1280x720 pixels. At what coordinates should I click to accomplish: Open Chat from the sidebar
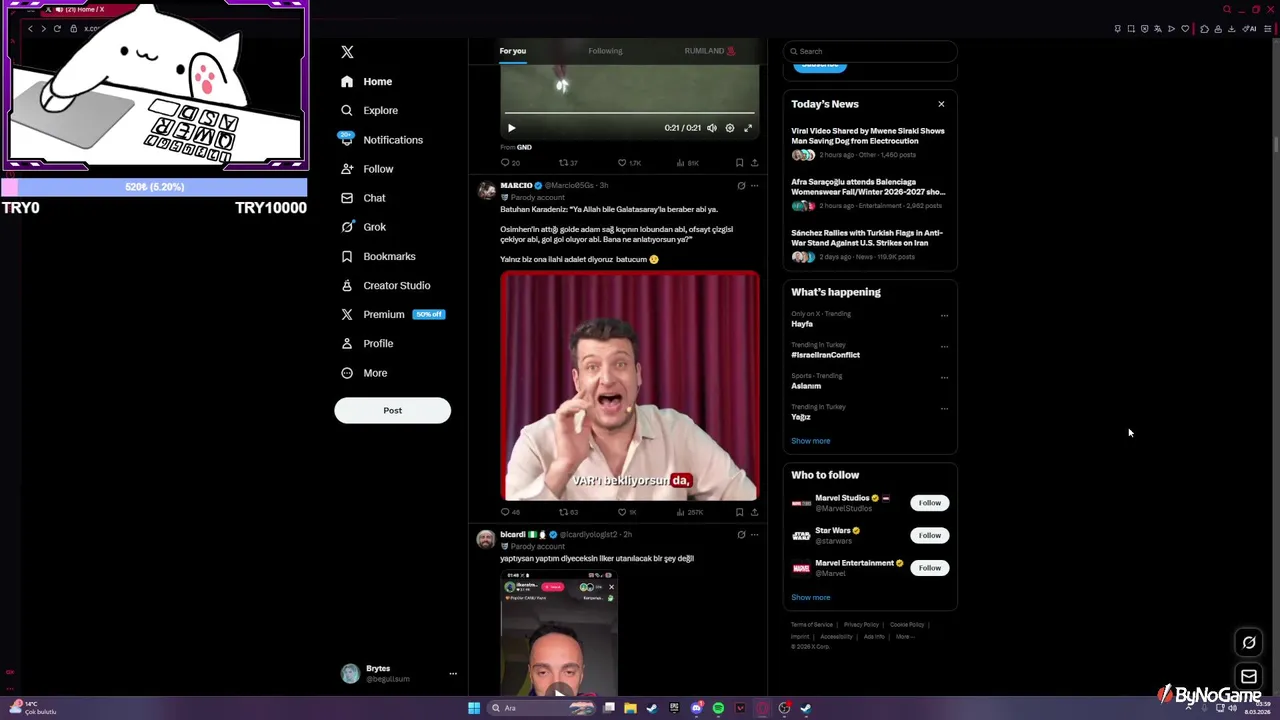click(363, 198)
